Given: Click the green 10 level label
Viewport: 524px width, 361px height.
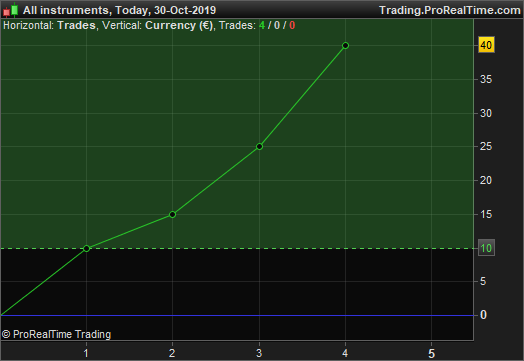Looking at the screenshot, I should [486, 248].
